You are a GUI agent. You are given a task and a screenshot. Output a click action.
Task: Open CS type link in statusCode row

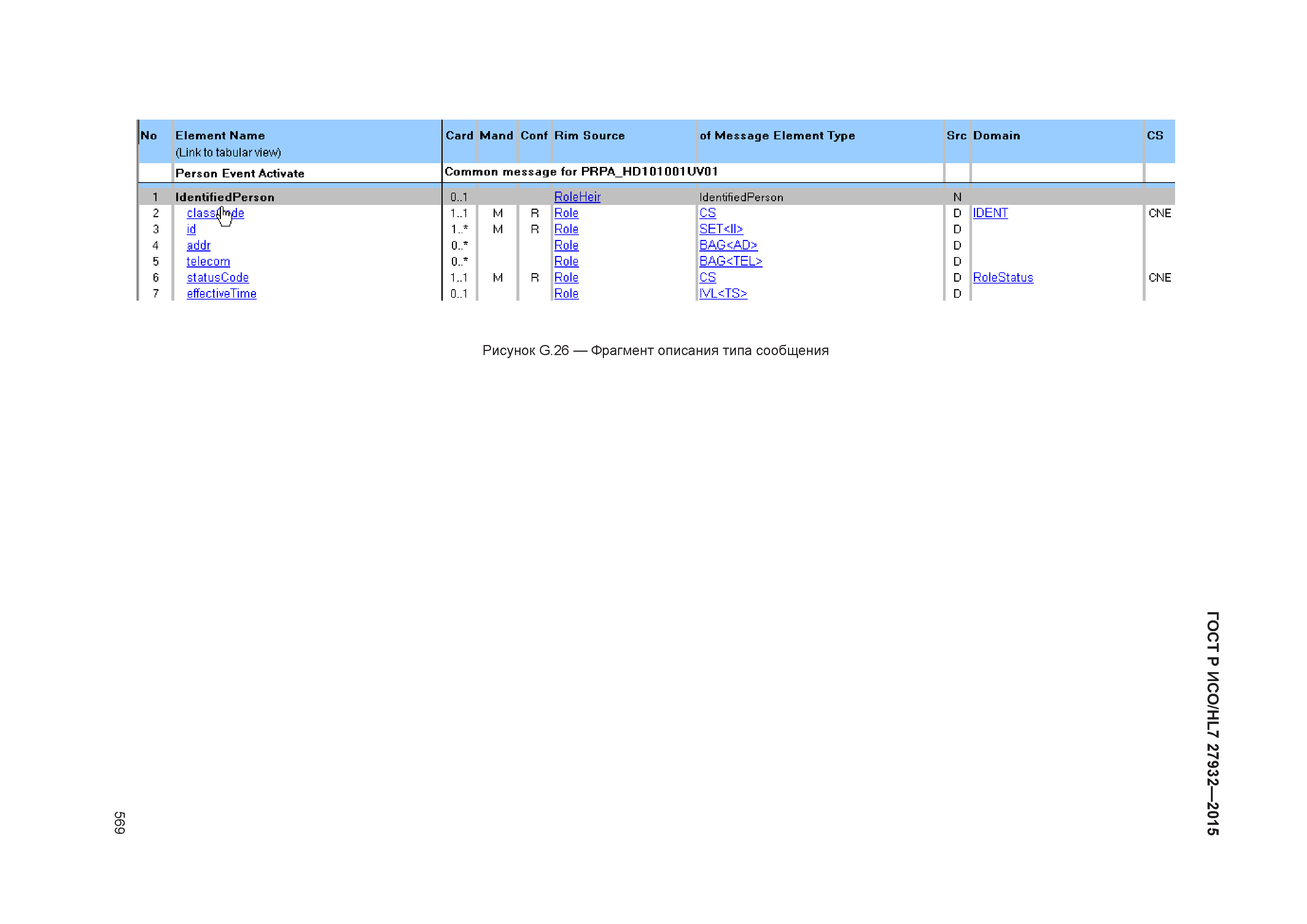(708, 277)
